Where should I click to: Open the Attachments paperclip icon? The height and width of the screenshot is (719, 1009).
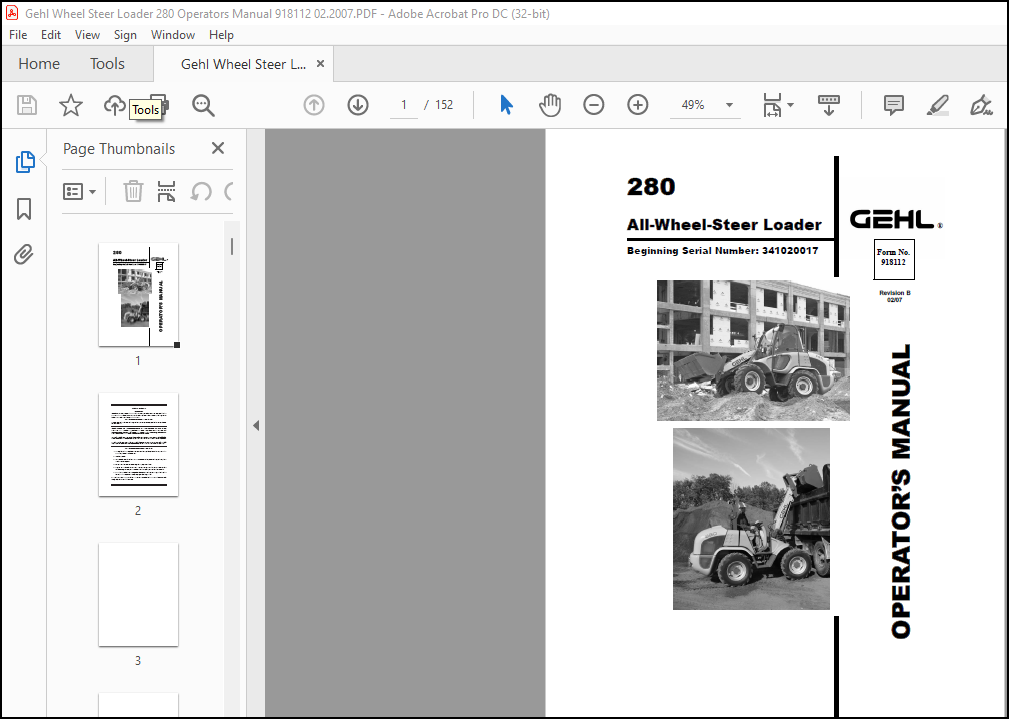[24, 254]
